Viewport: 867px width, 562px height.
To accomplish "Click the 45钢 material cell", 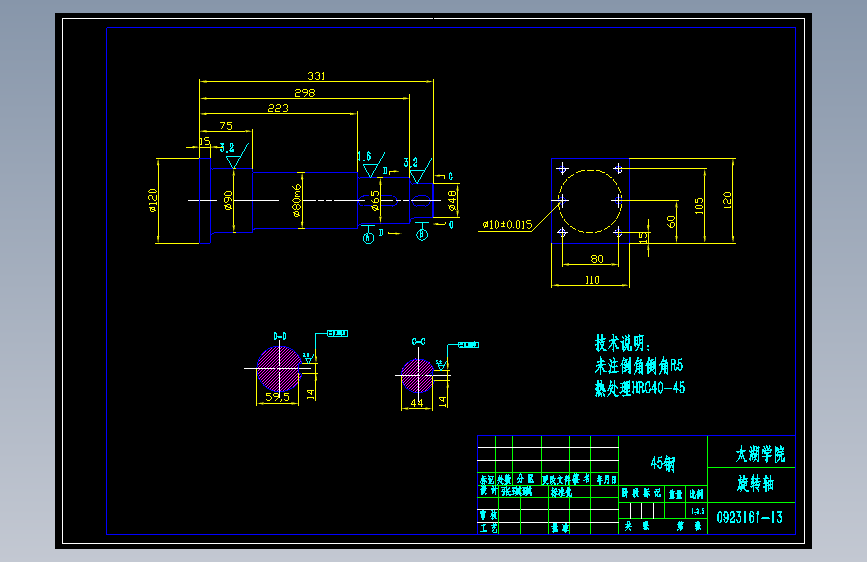I will 663,463.
